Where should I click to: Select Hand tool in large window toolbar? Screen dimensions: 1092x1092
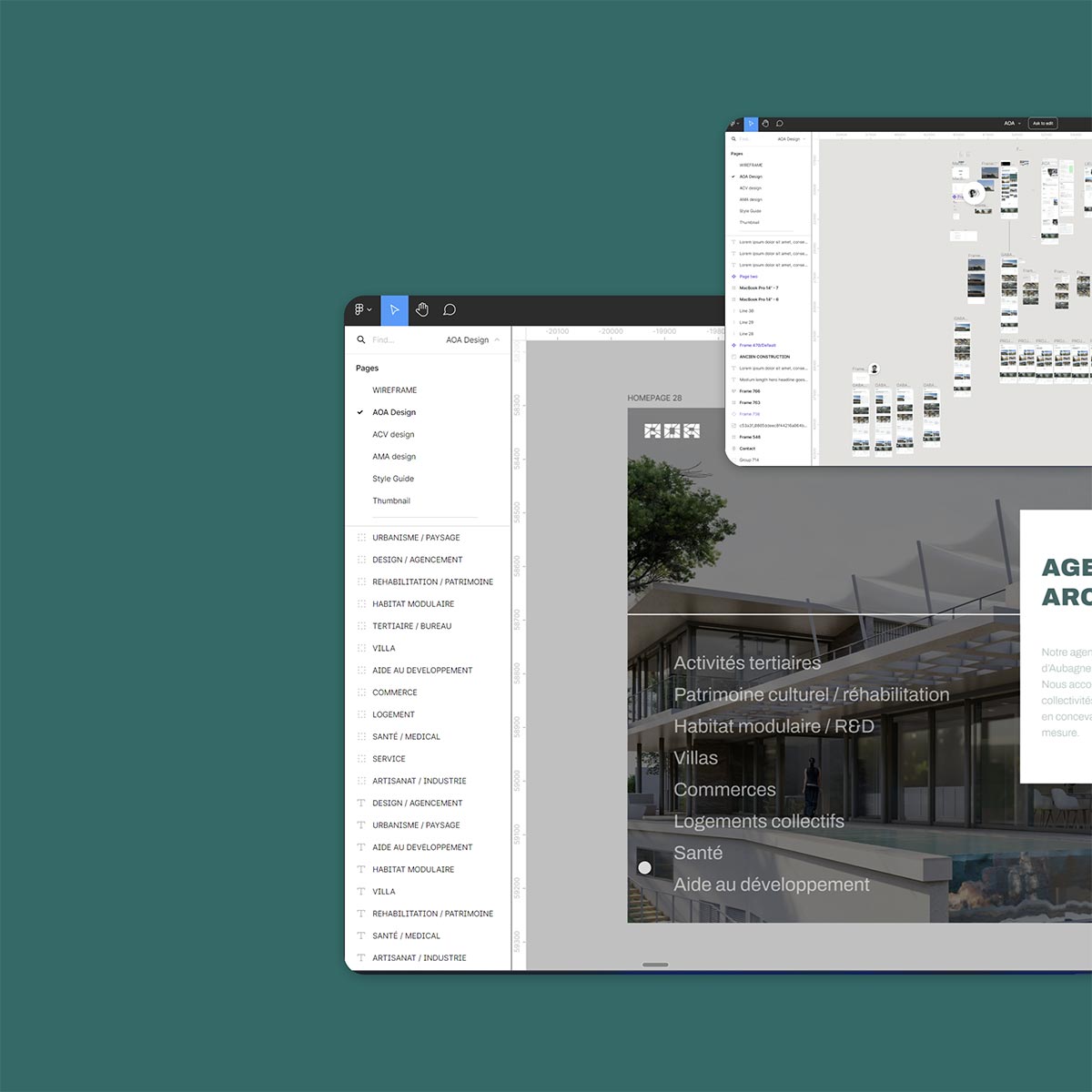422,309
